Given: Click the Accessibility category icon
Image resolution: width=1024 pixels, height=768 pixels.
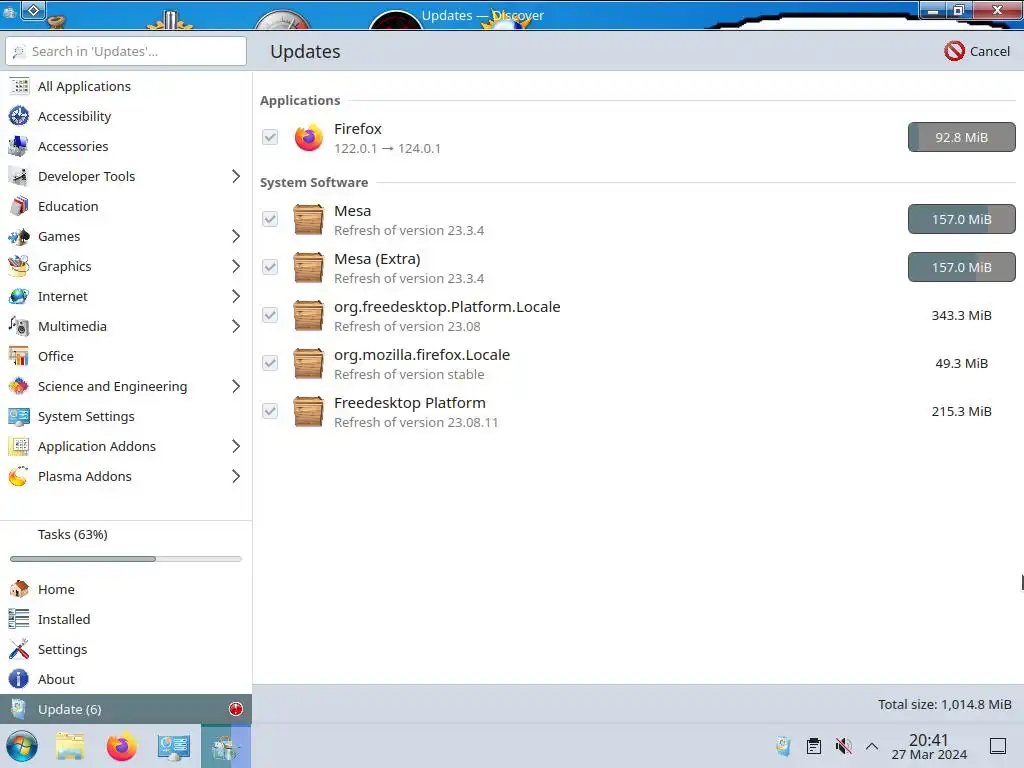Looking at the screenshot, I should click(19, 116).
